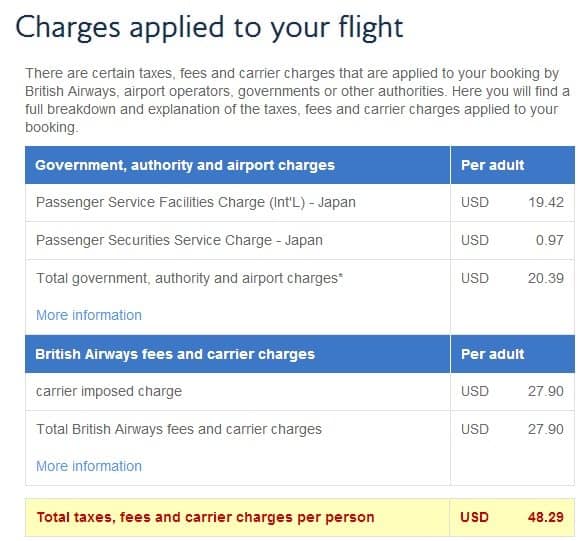This screenshot has width=578, height=541.
Task: Select the British Airways fees and carrier charges header
Action: pos(175,355)
